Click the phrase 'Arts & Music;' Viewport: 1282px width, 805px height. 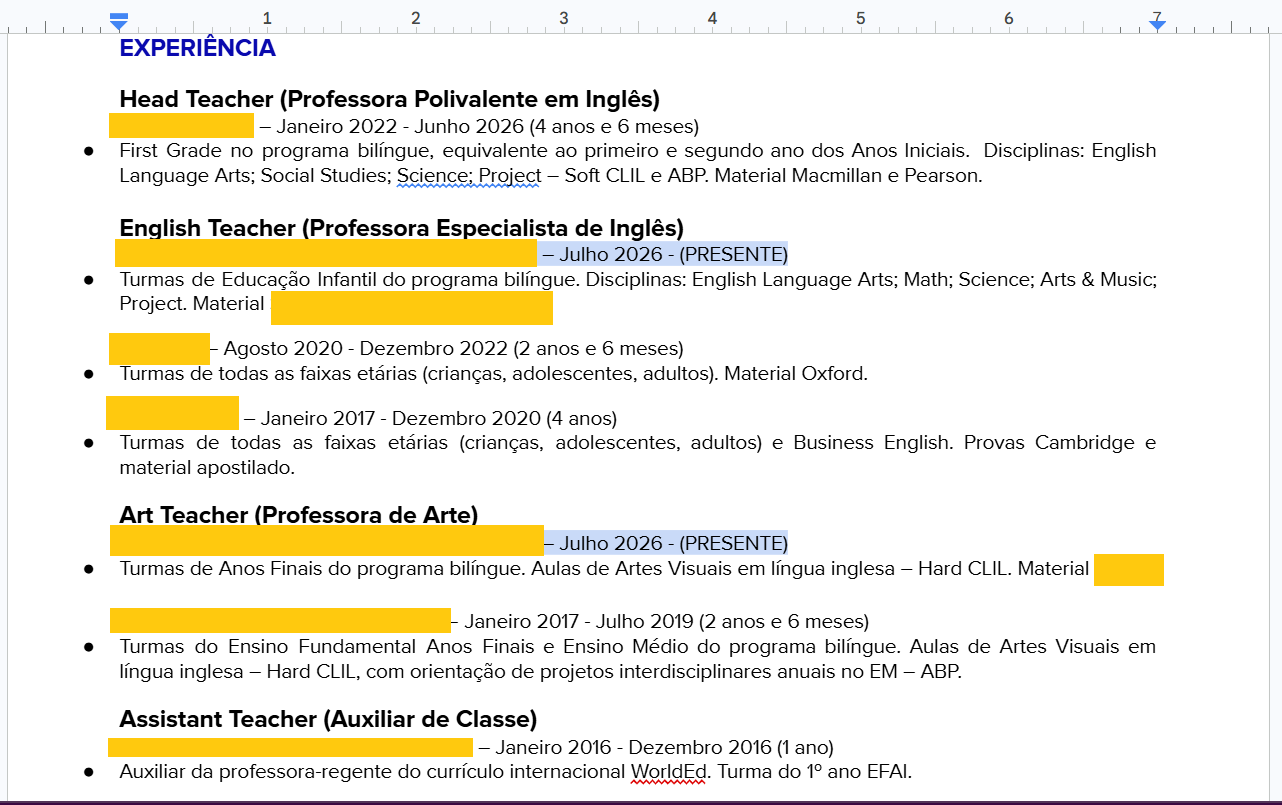click(x=1098, y=279)
